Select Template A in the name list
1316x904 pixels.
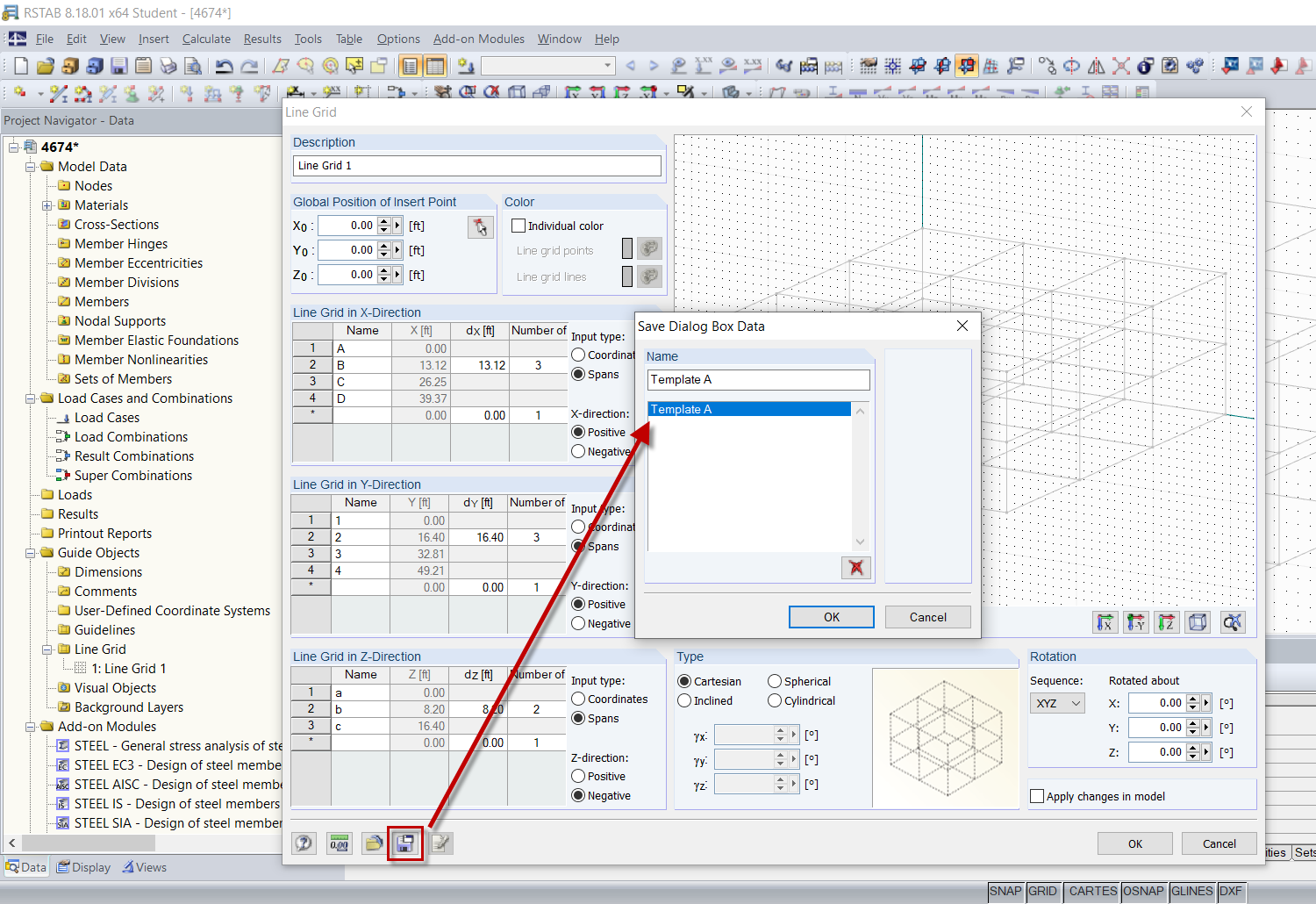tap(750, 409)
